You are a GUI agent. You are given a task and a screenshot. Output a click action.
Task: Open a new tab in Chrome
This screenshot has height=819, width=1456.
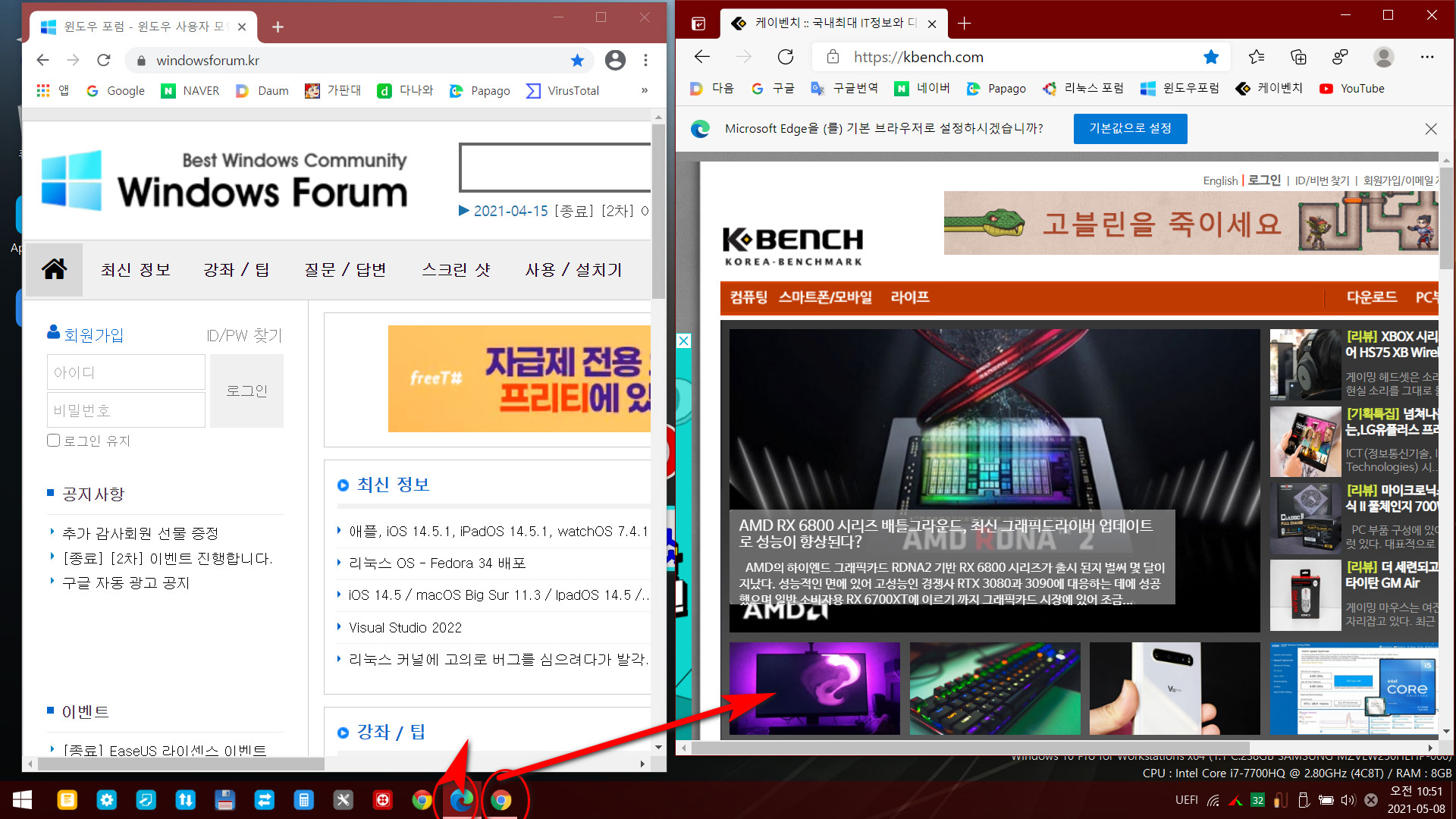[278, 27]
